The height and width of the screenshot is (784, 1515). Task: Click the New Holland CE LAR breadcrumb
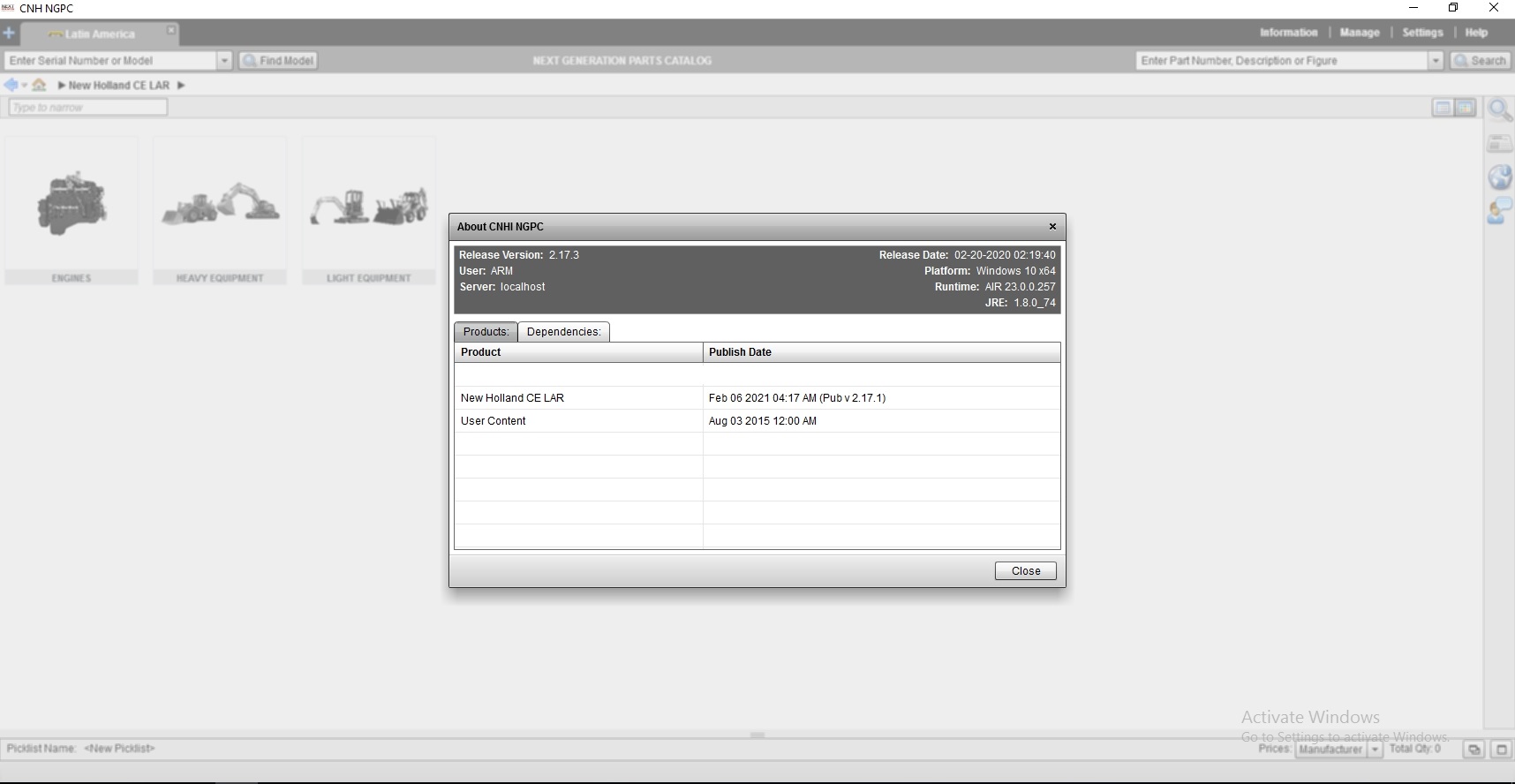click(x=119, y=86)
